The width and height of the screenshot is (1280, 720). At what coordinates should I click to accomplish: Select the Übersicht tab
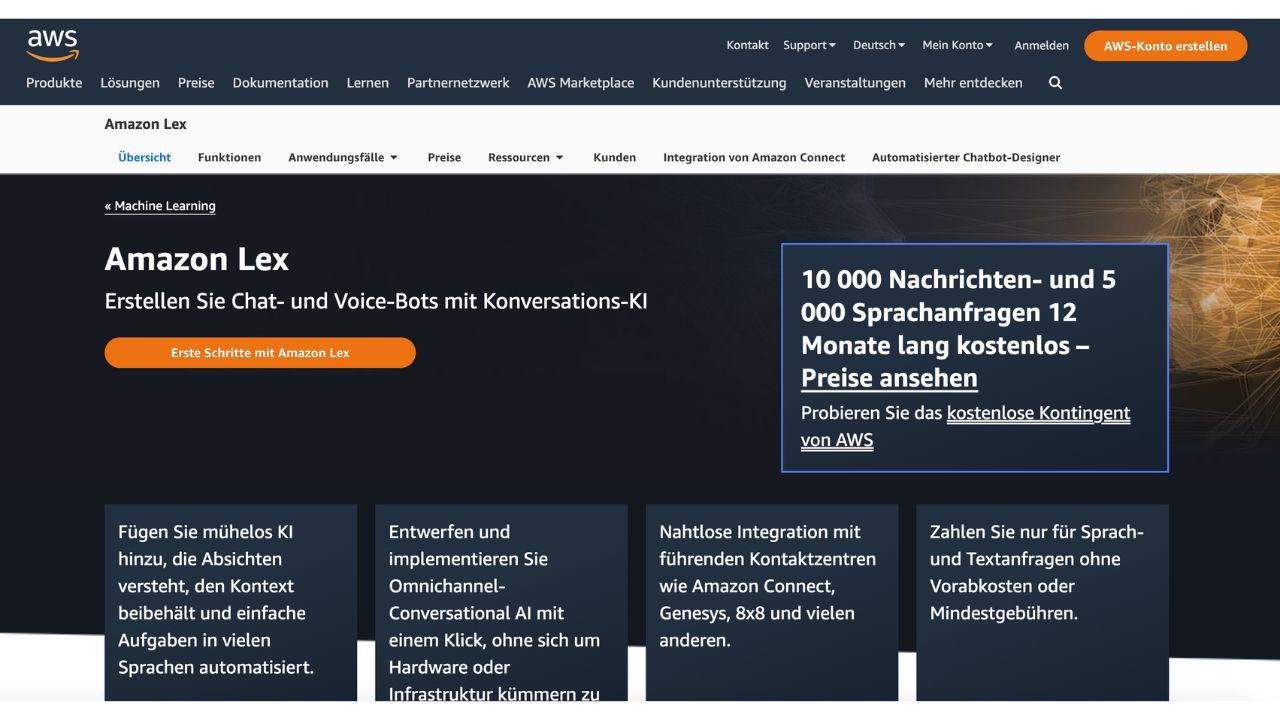(144, 157)
